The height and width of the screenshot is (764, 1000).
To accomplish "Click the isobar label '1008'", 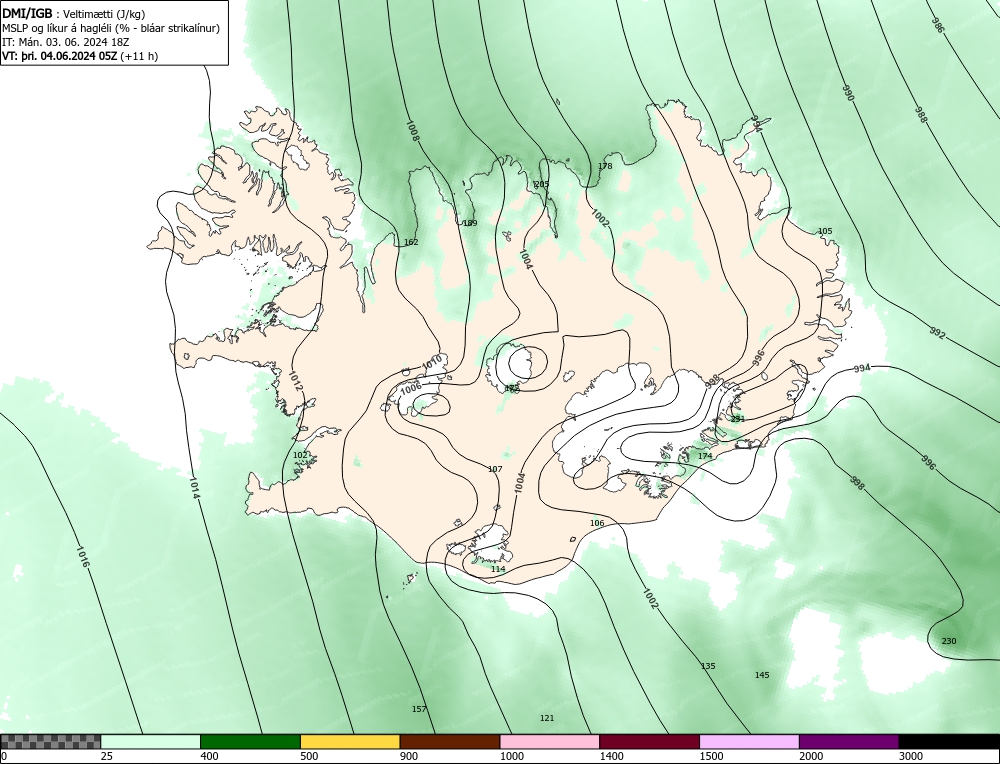I will 413,131.
